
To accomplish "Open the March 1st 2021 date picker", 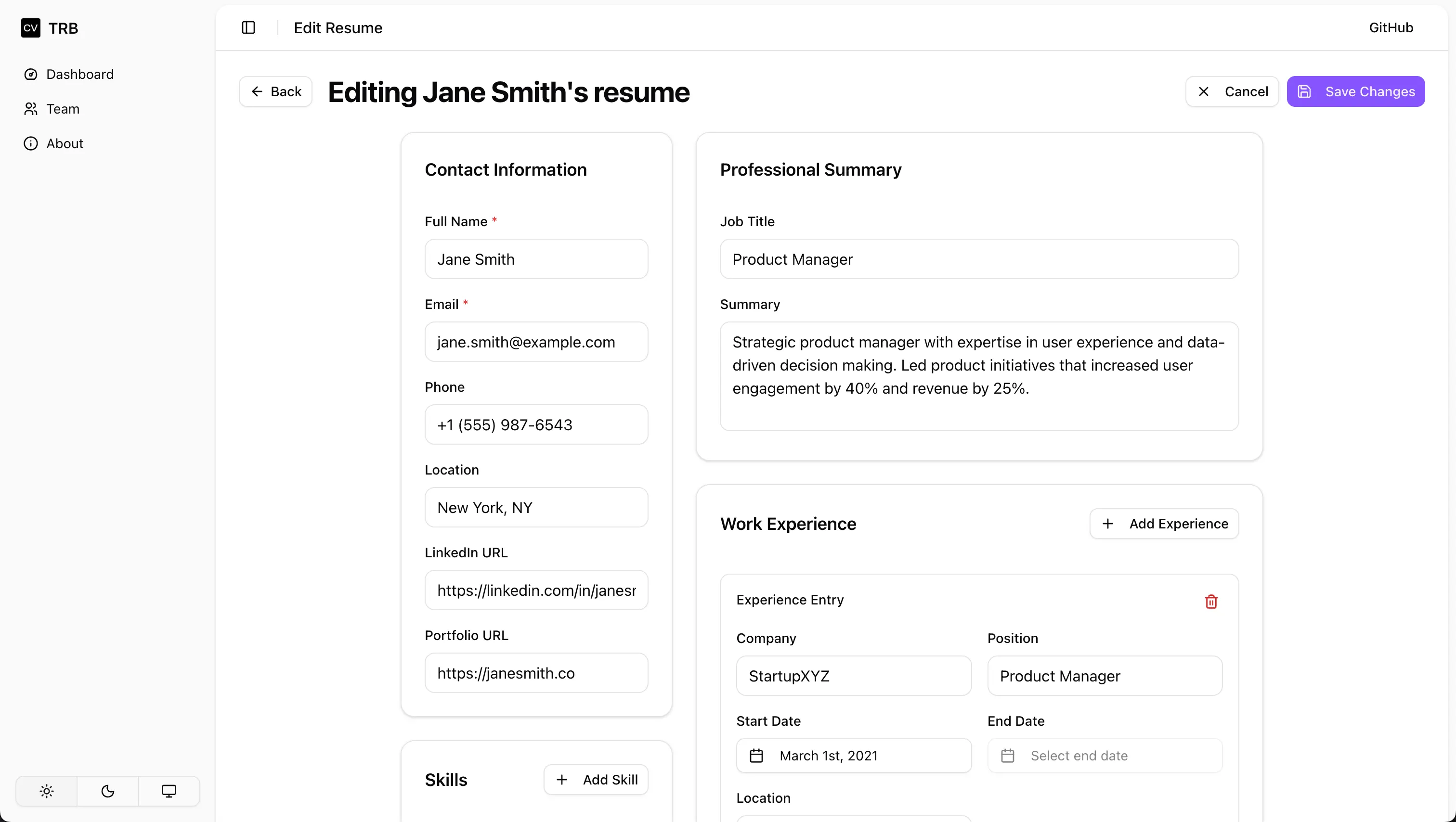I will pos(854,755).
